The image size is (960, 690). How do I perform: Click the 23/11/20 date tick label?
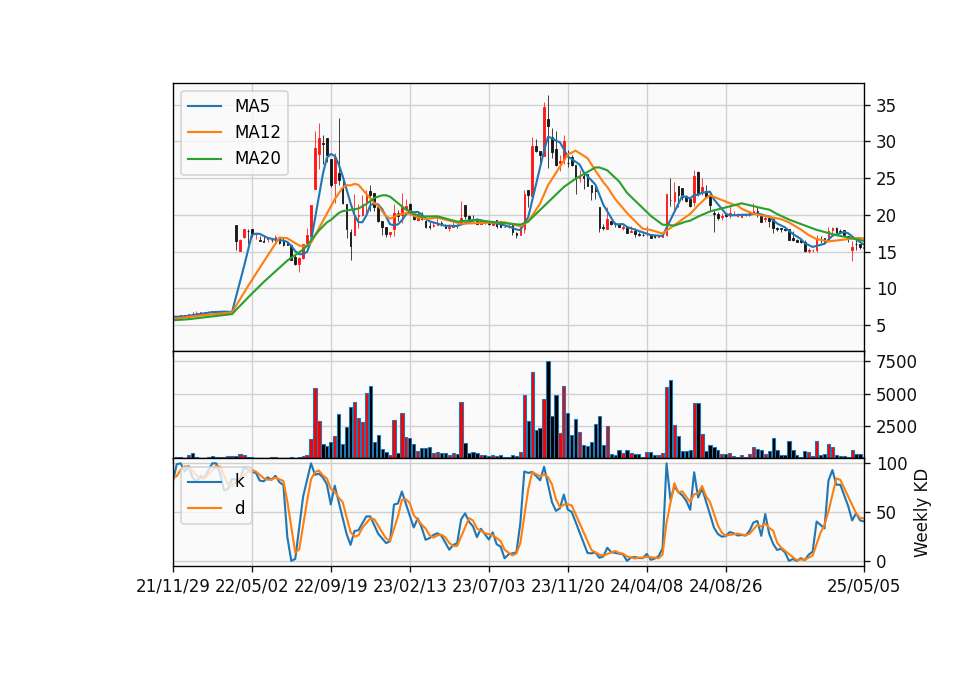pyautogui.click(x=568, y=586)
